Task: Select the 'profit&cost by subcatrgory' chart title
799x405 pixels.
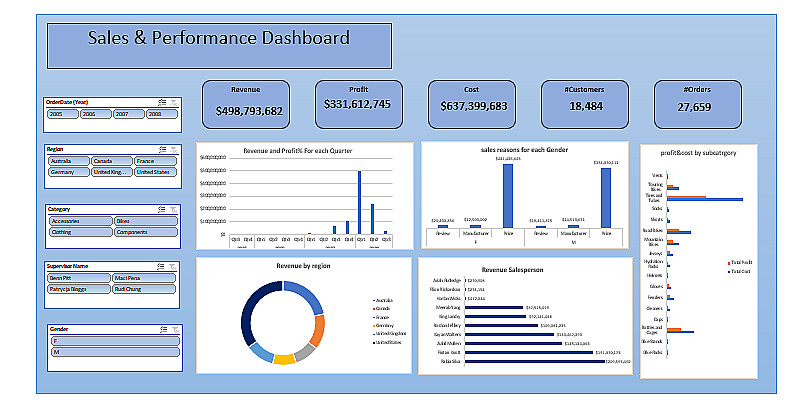Action: click(x=698, y=153)
